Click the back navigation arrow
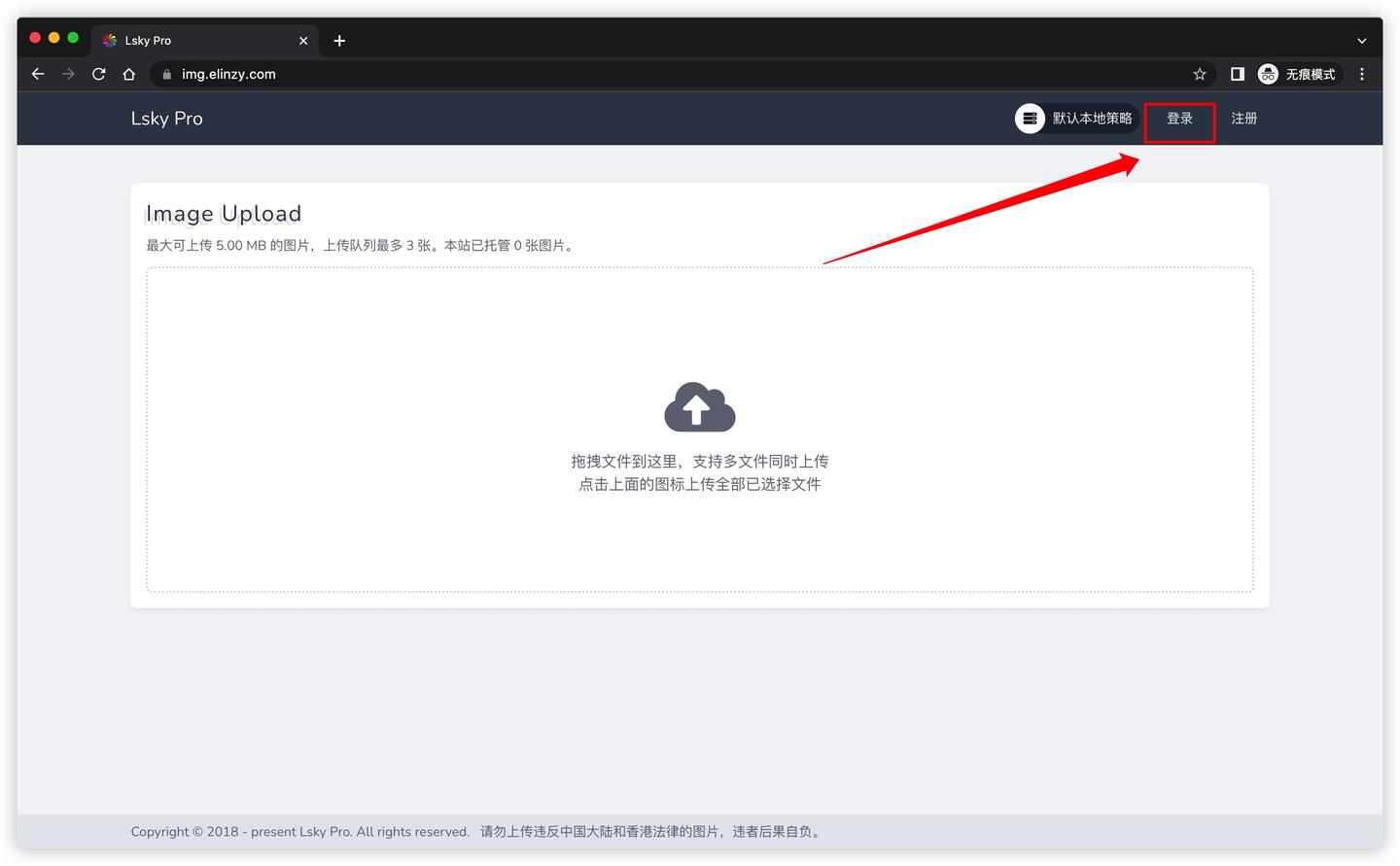This screenshot has height=866, width=1400. 37,74
